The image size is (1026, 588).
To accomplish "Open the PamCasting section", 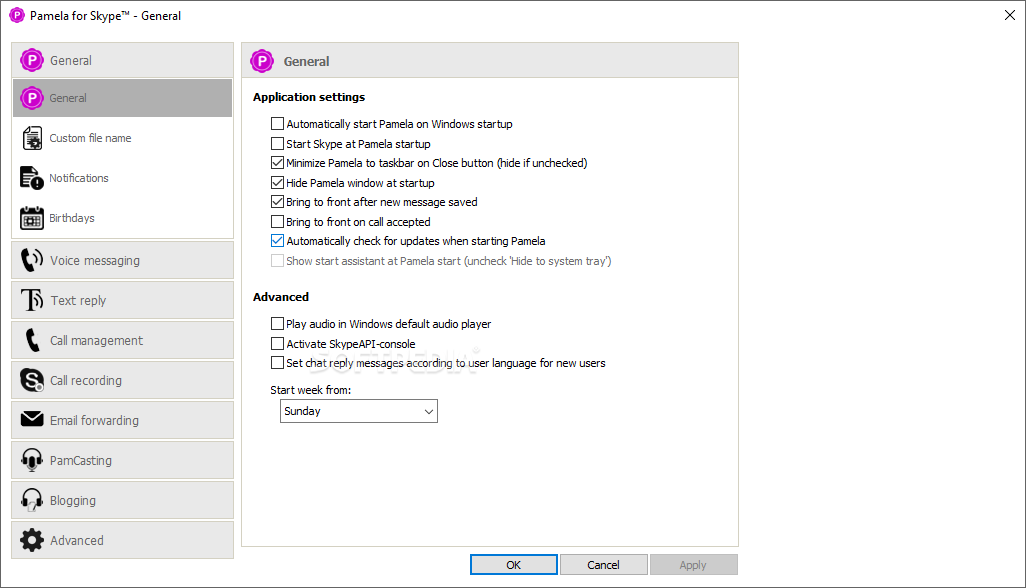I will [x=122, y=460].
